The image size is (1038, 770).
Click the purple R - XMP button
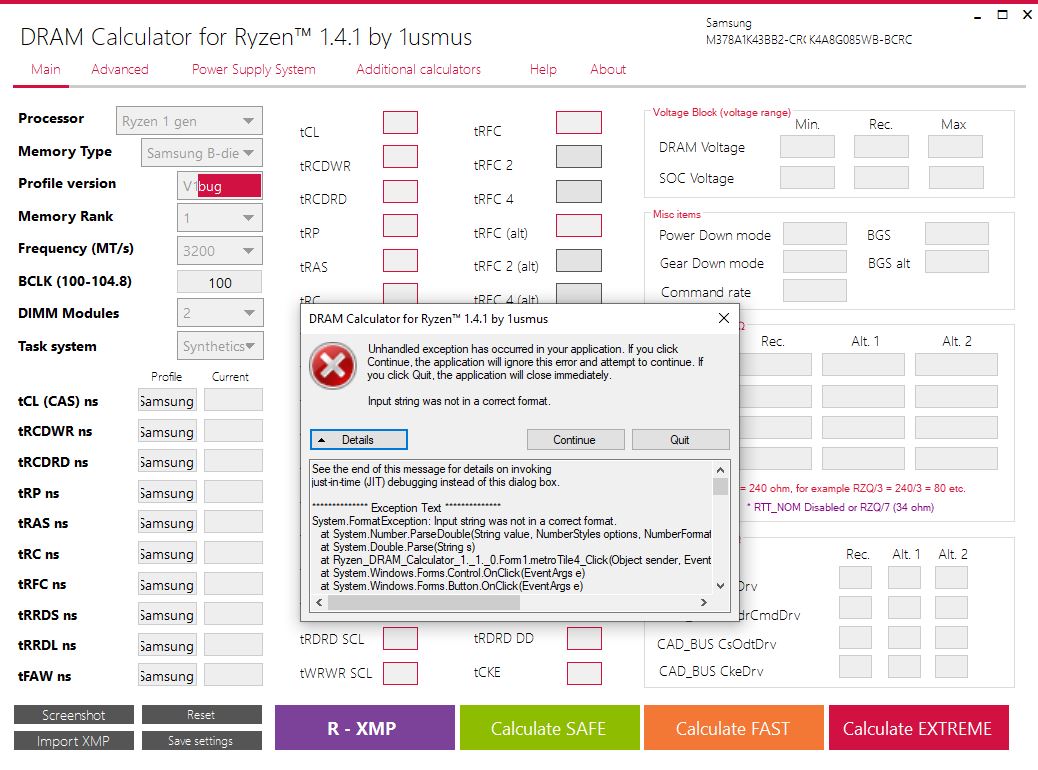pyautogui.click(x=364, y=728)
